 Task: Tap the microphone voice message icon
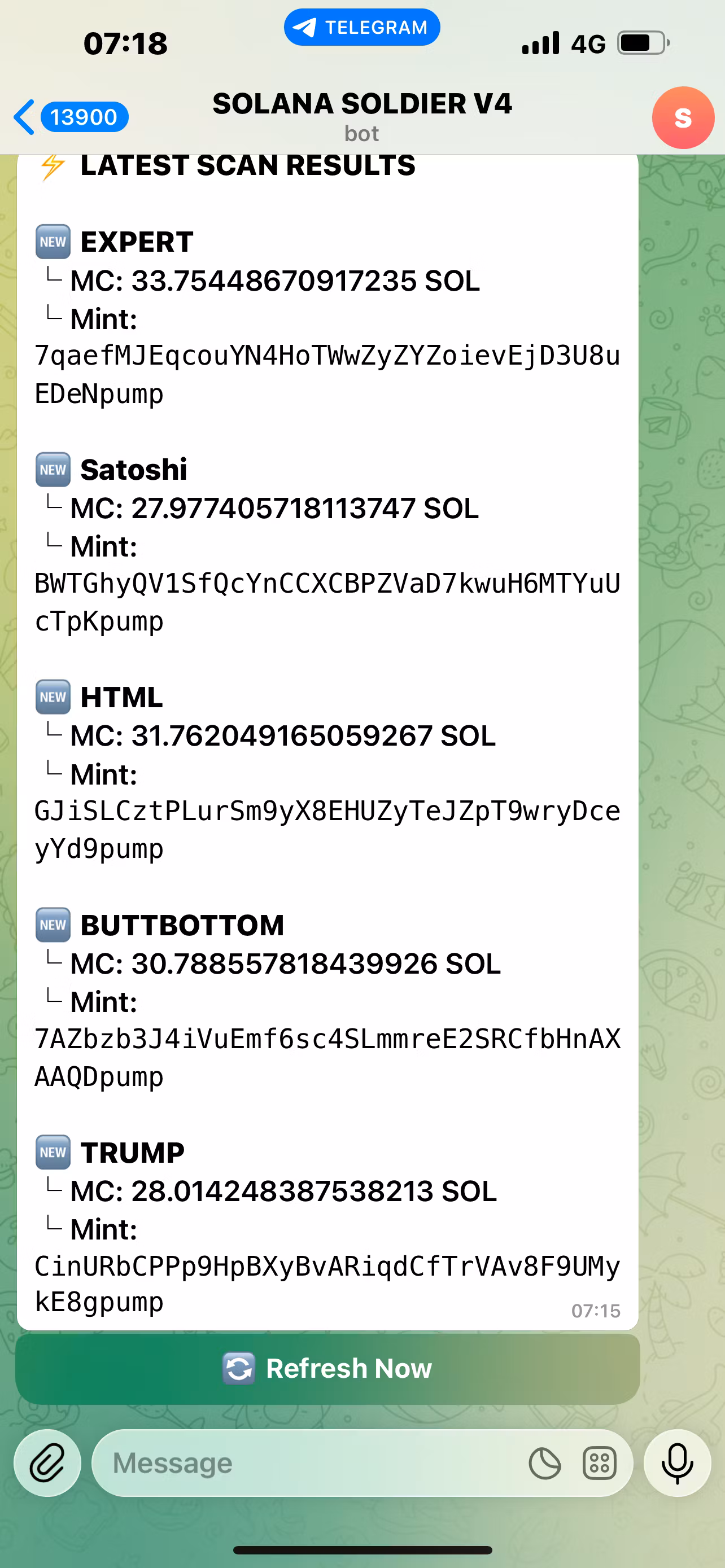pos(677,1462)
